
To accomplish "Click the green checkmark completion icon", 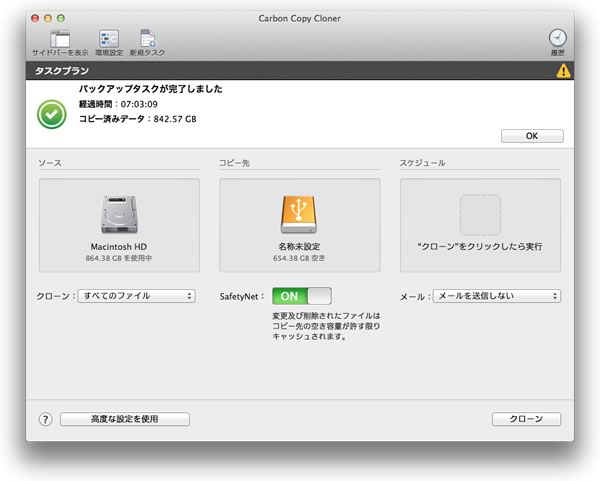I will tap(52, 114).
